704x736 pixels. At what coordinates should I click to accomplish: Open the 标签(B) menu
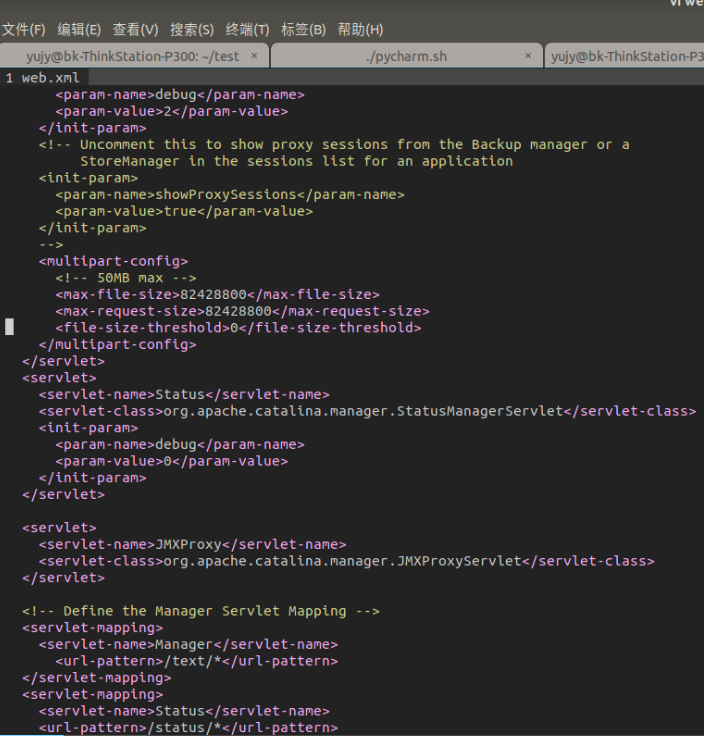(x=303, y=29)
